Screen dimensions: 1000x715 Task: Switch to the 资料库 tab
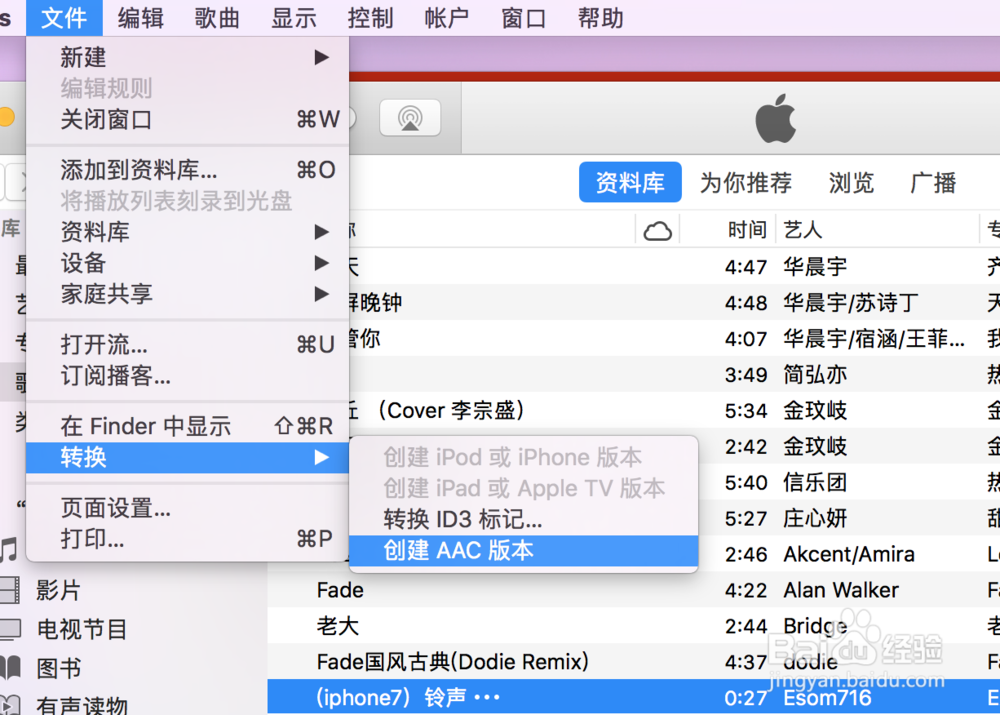[629, 182]
